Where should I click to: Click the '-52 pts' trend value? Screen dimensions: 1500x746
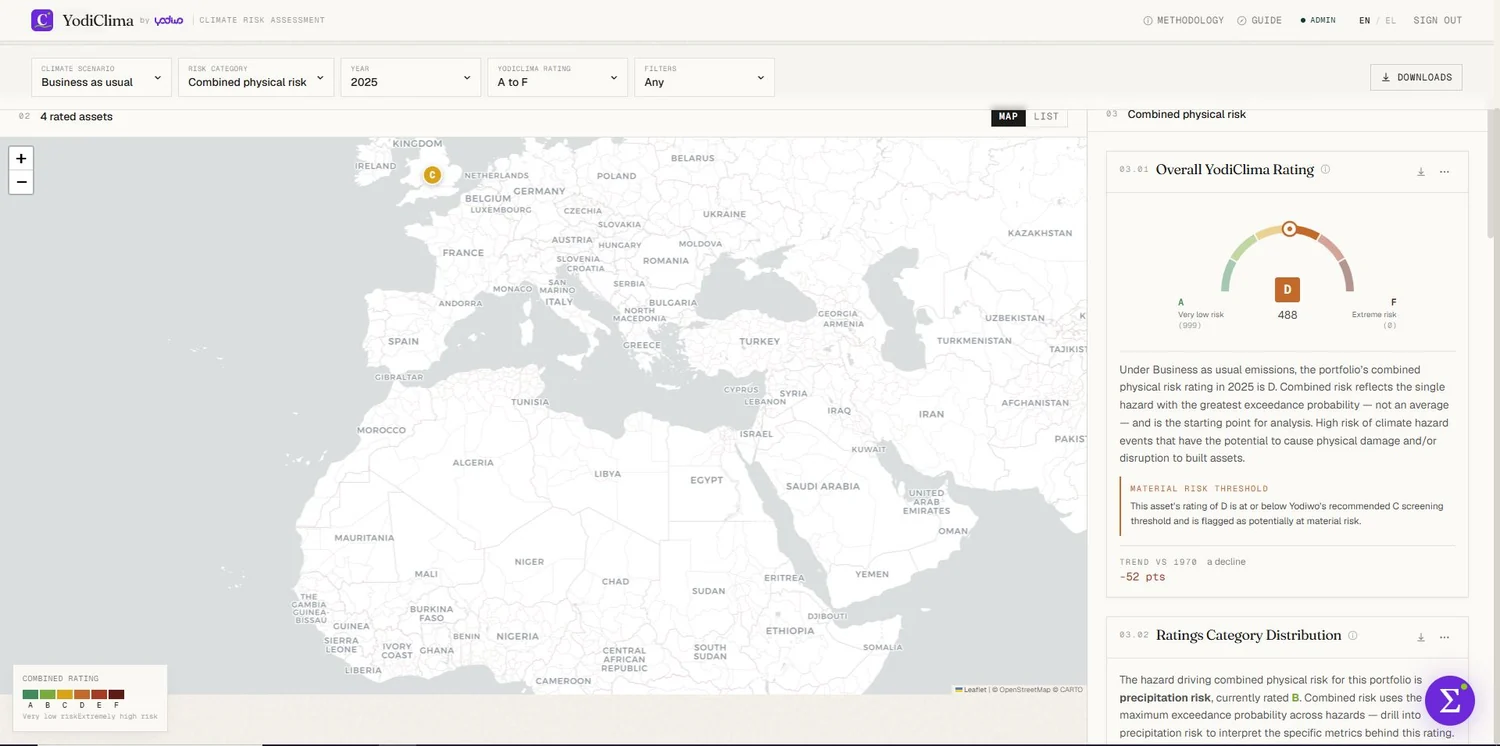(1142, 577)
